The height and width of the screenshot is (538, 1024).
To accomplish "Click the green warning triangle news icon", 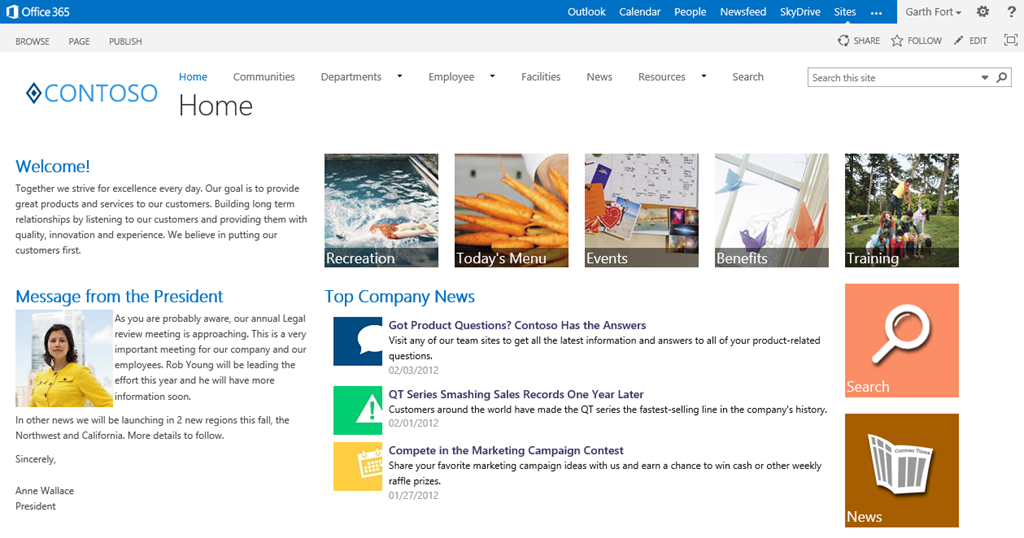I will [x=357, y=410].
